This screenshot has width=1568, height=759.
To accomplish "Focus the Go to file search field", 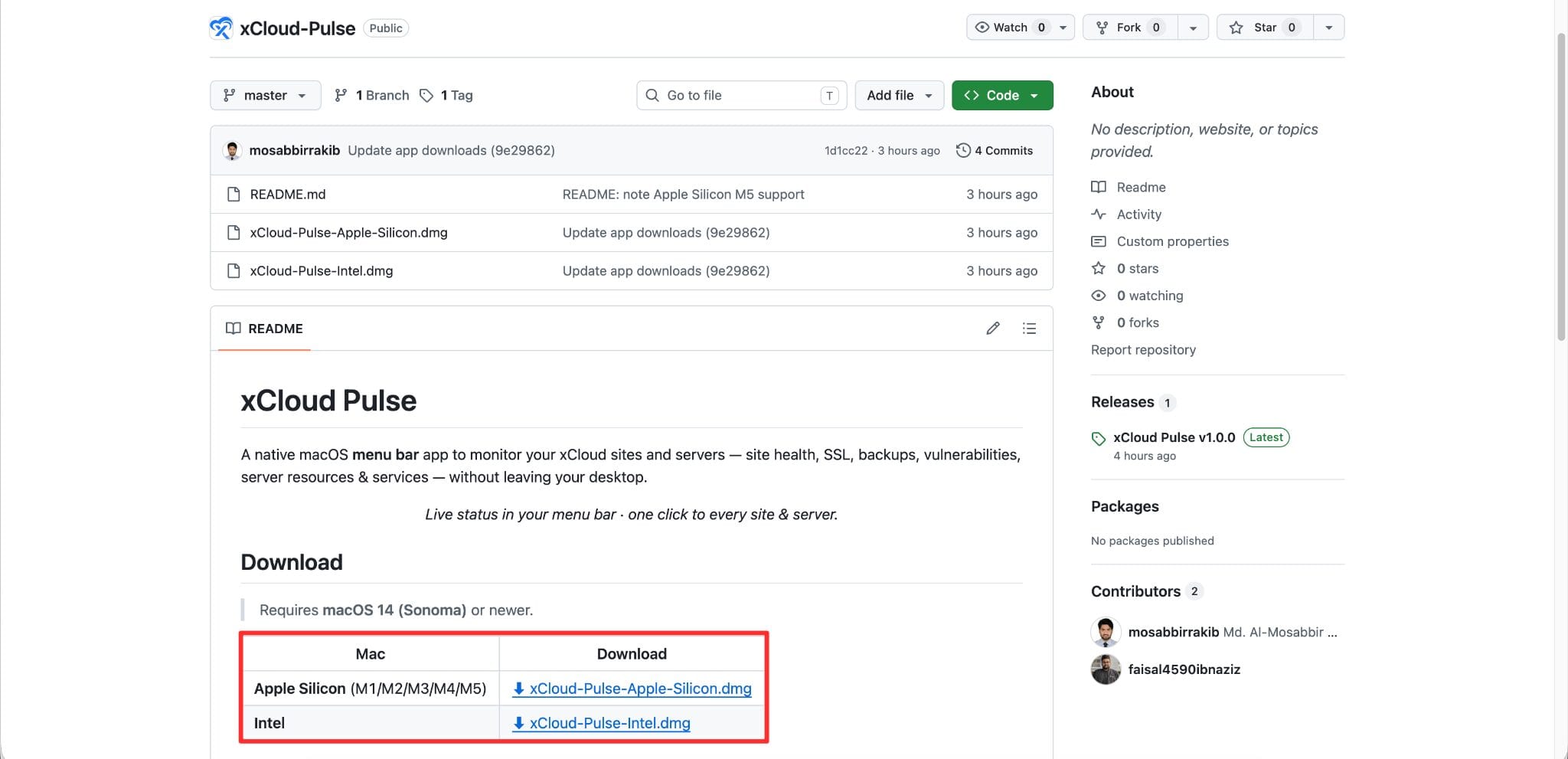I will (x=741, y=95).
